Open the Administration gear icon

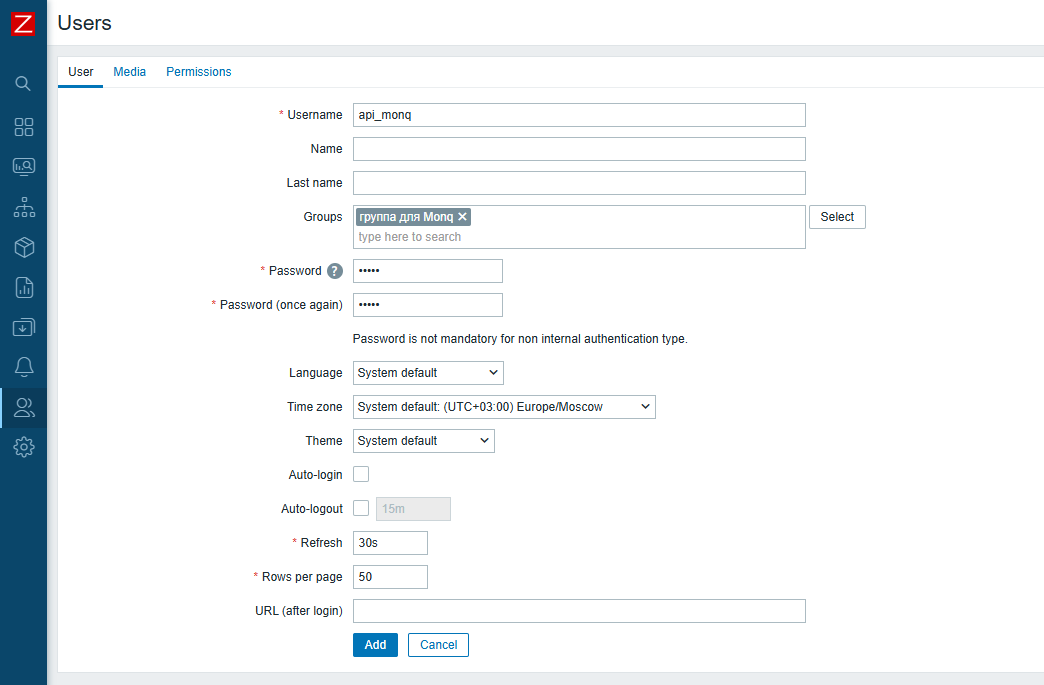[x=23, y=447]
